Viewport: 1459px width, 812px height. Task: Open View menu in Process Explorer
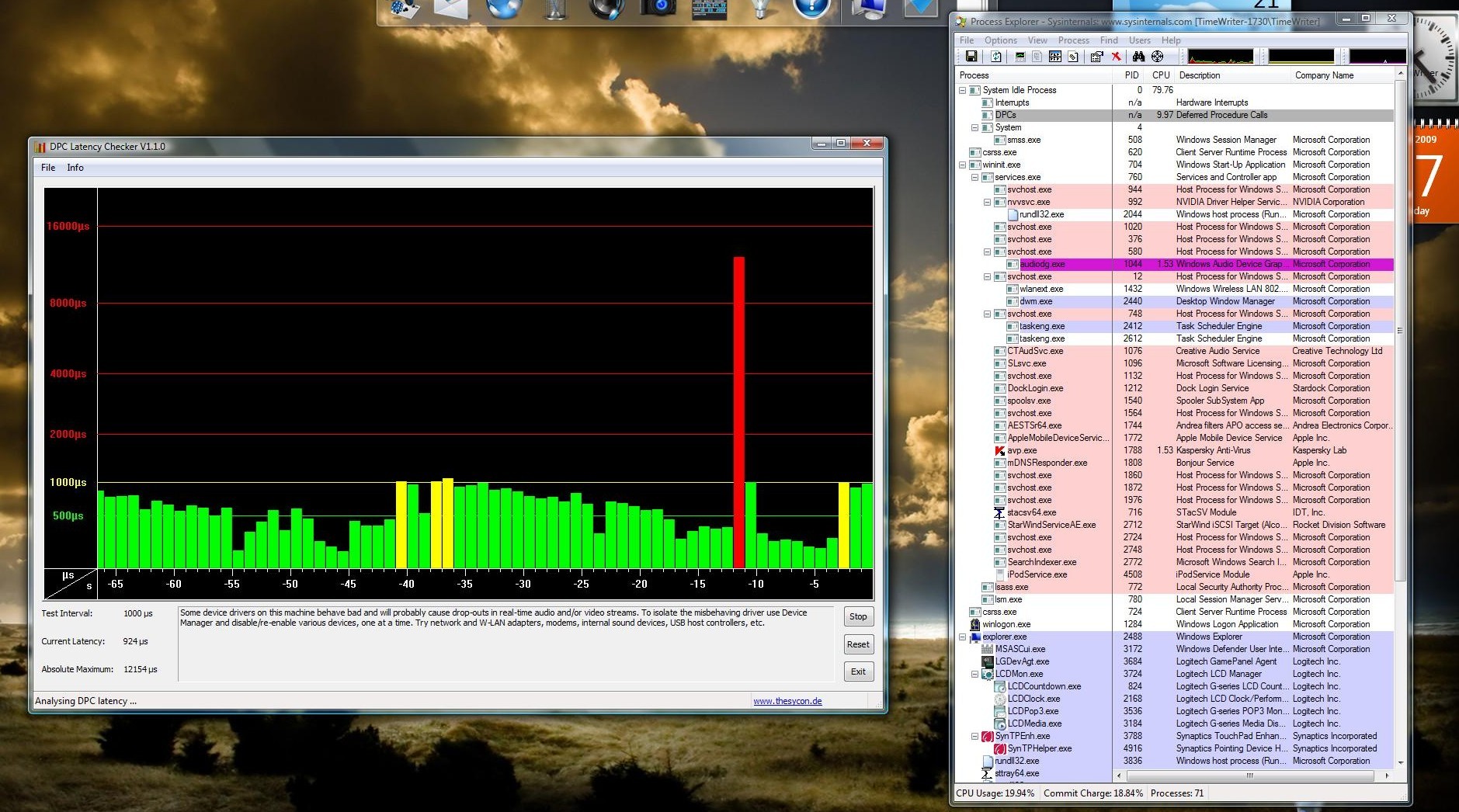[x=1037, y=40]
